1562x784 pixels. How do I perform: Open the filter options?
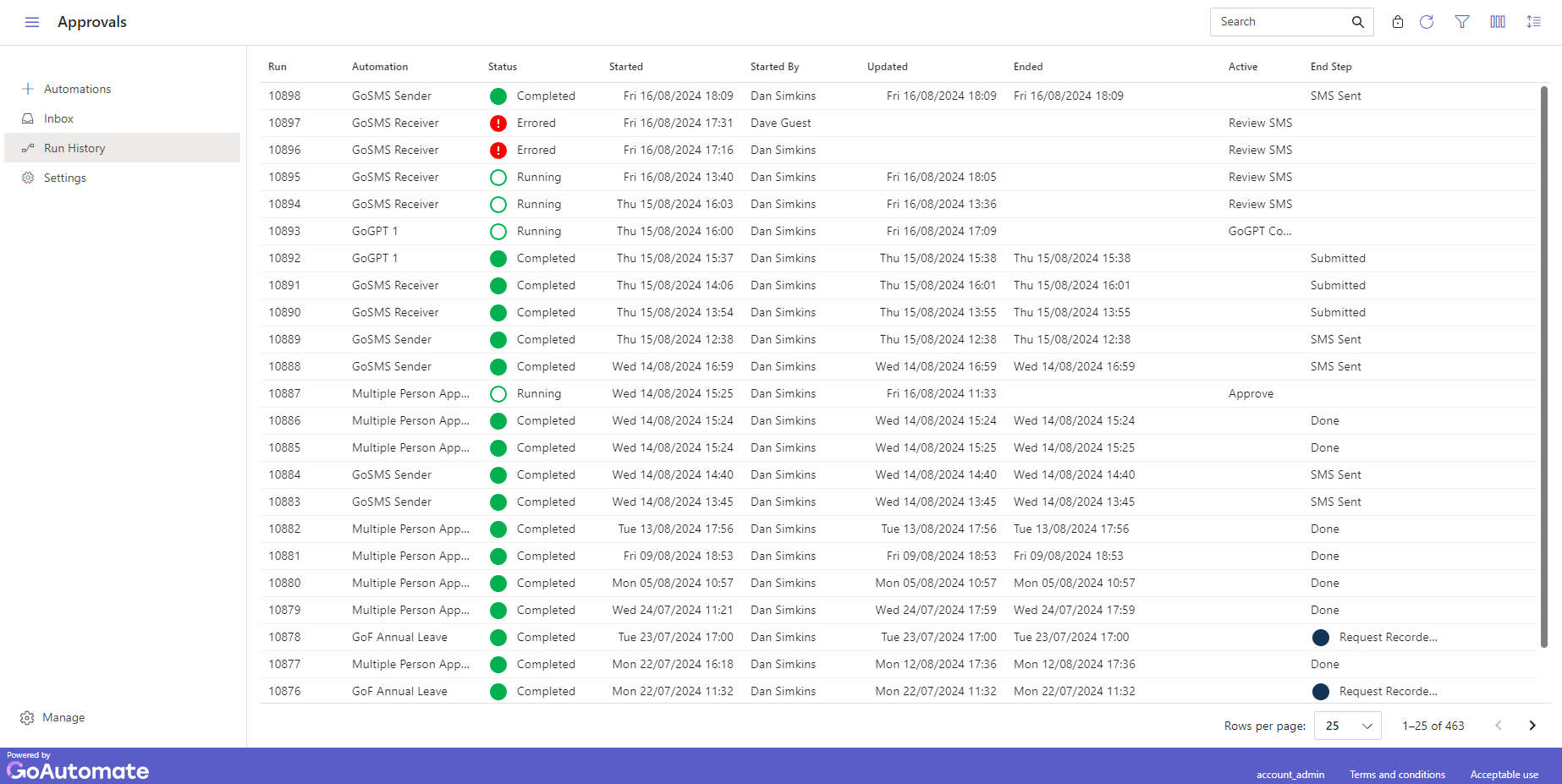[x=1462, y=22]
